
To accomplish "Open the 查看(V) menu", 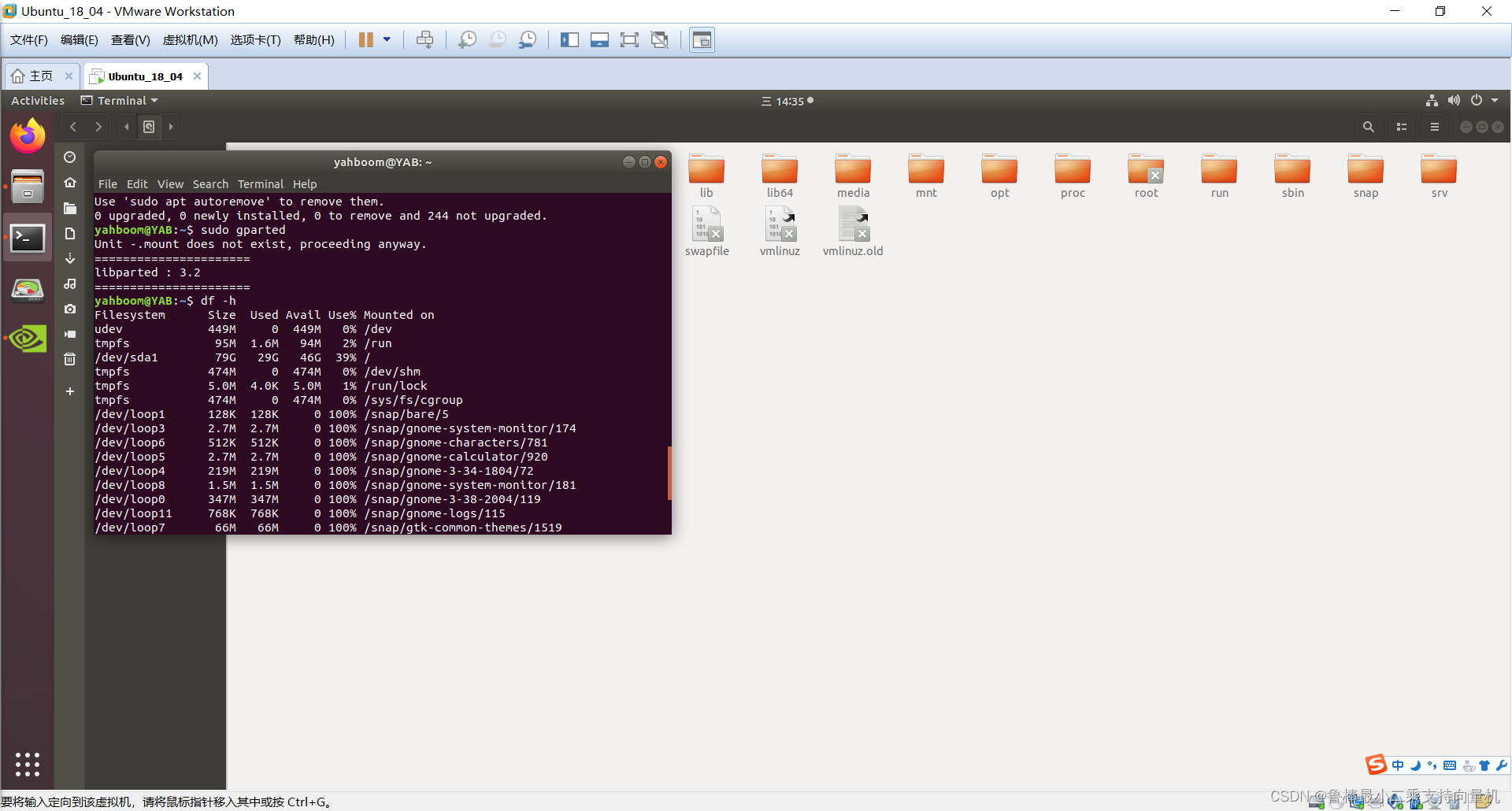I will (130, 40).
